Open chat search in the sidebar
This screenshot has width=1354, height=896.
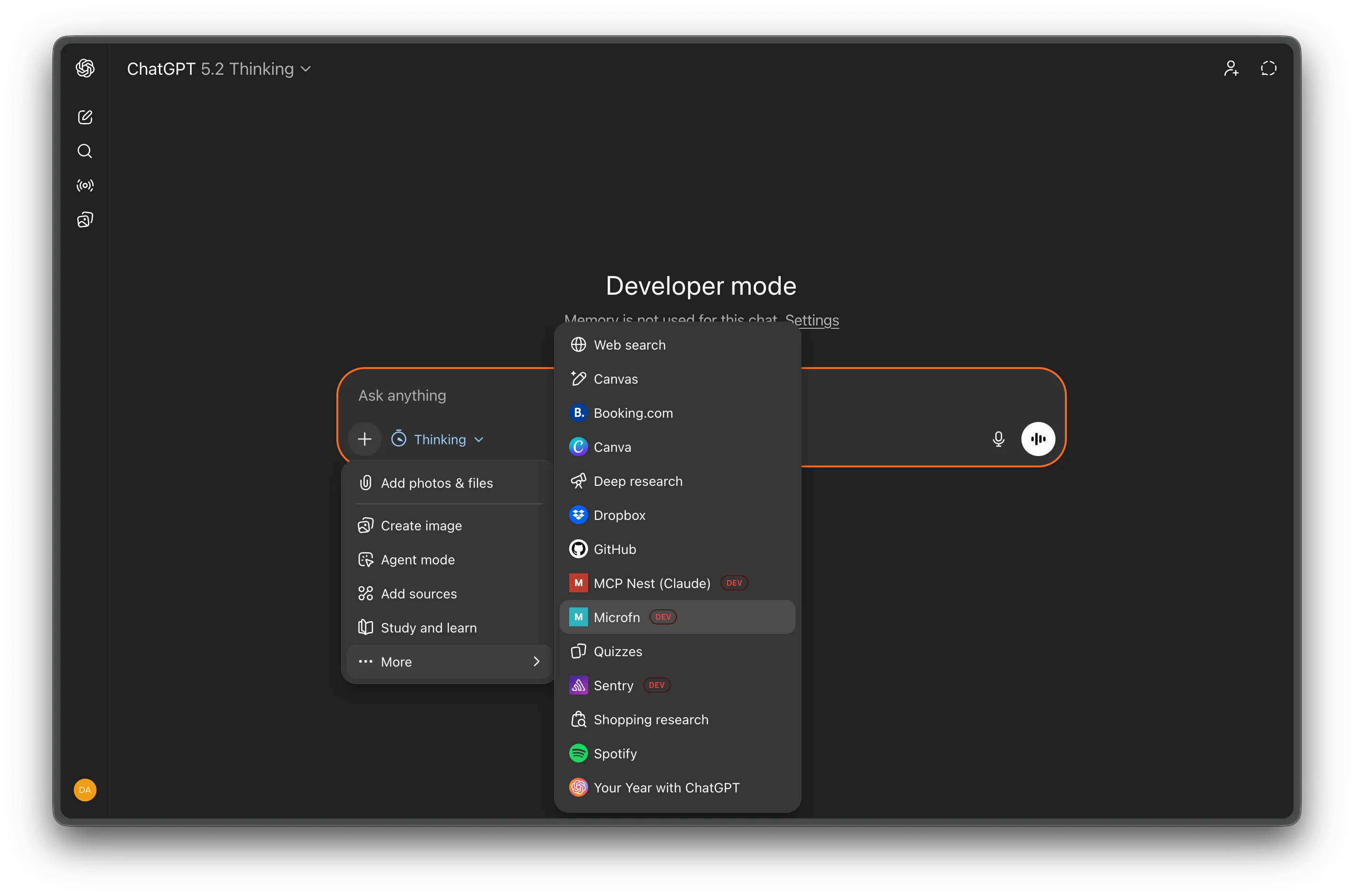85,151
